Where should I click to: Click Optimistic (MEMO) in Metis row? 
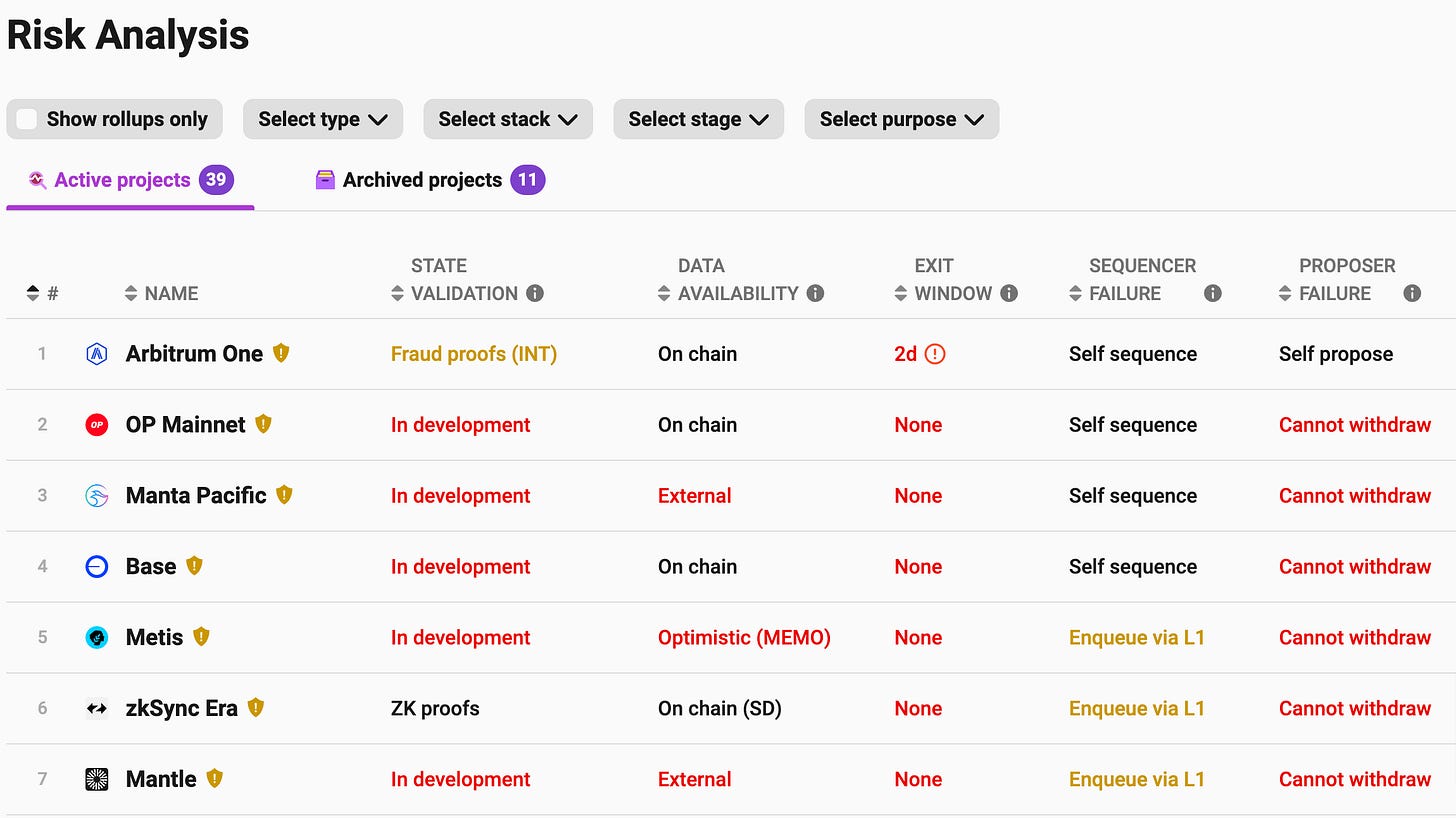[x=744, y=638]
